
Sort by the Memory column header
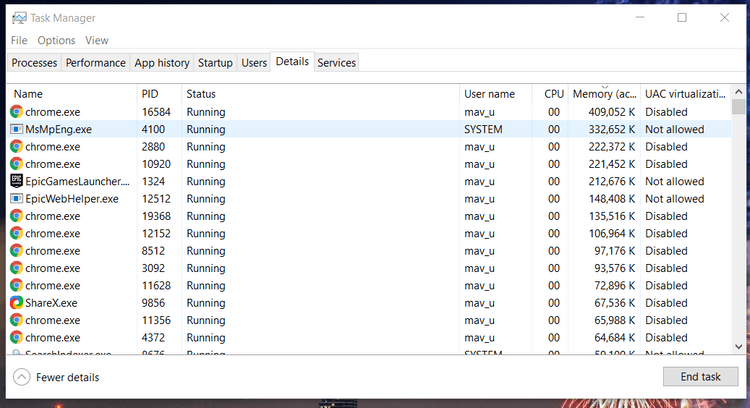coord(604,94)
